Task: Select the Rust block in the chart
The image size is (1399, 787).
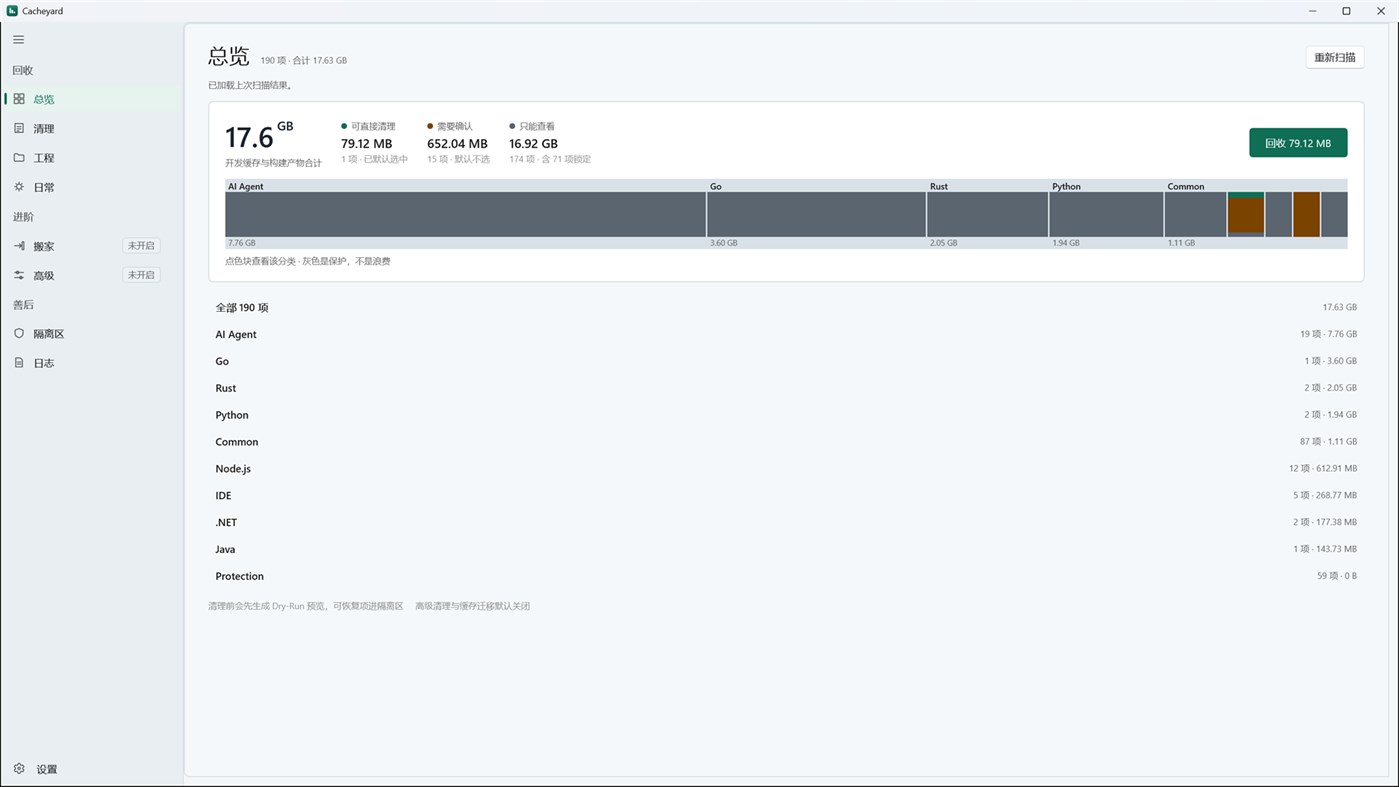Action: 987,214
